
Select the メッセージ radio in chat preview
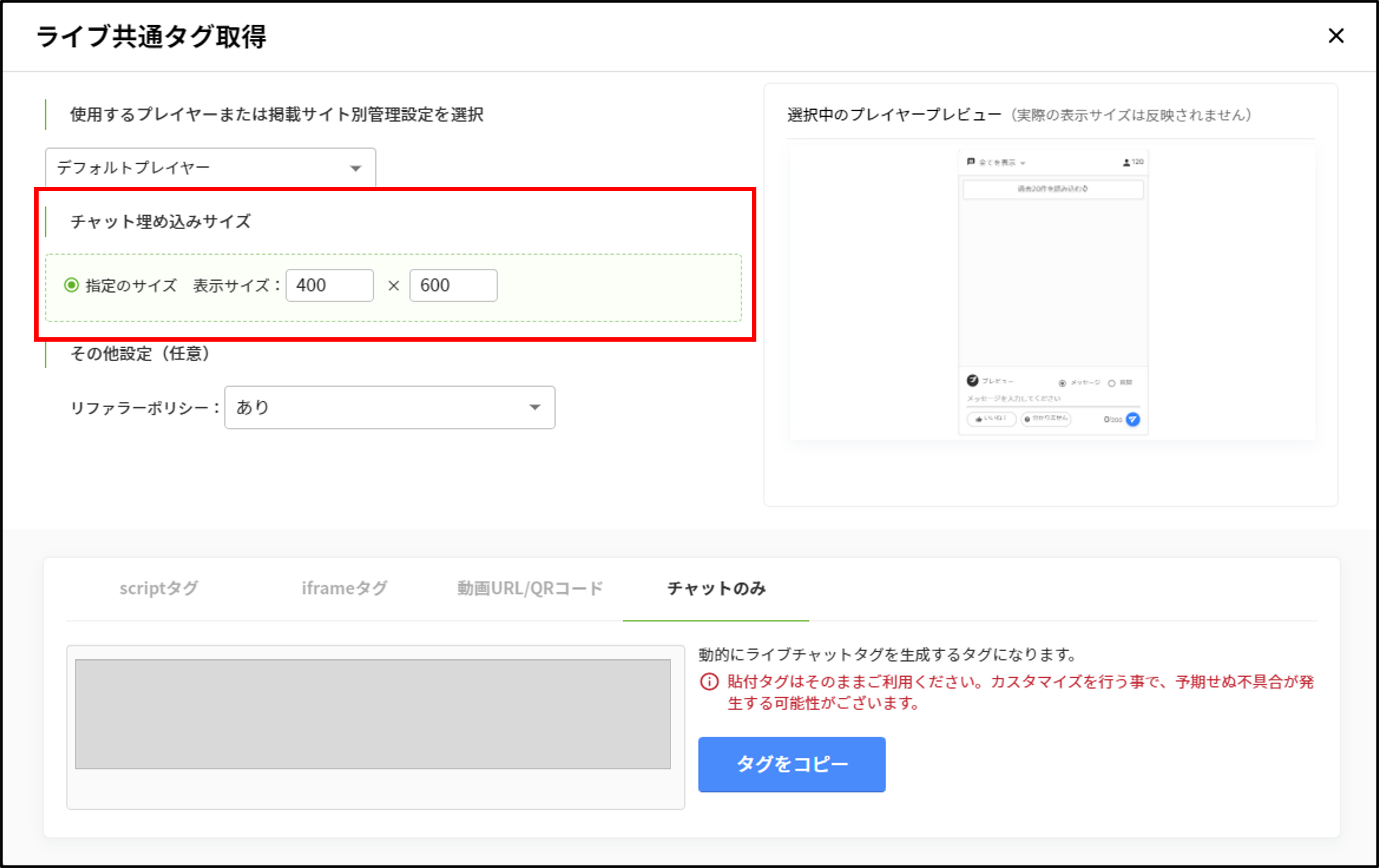pyautogui.click(x=1062, y=383)
